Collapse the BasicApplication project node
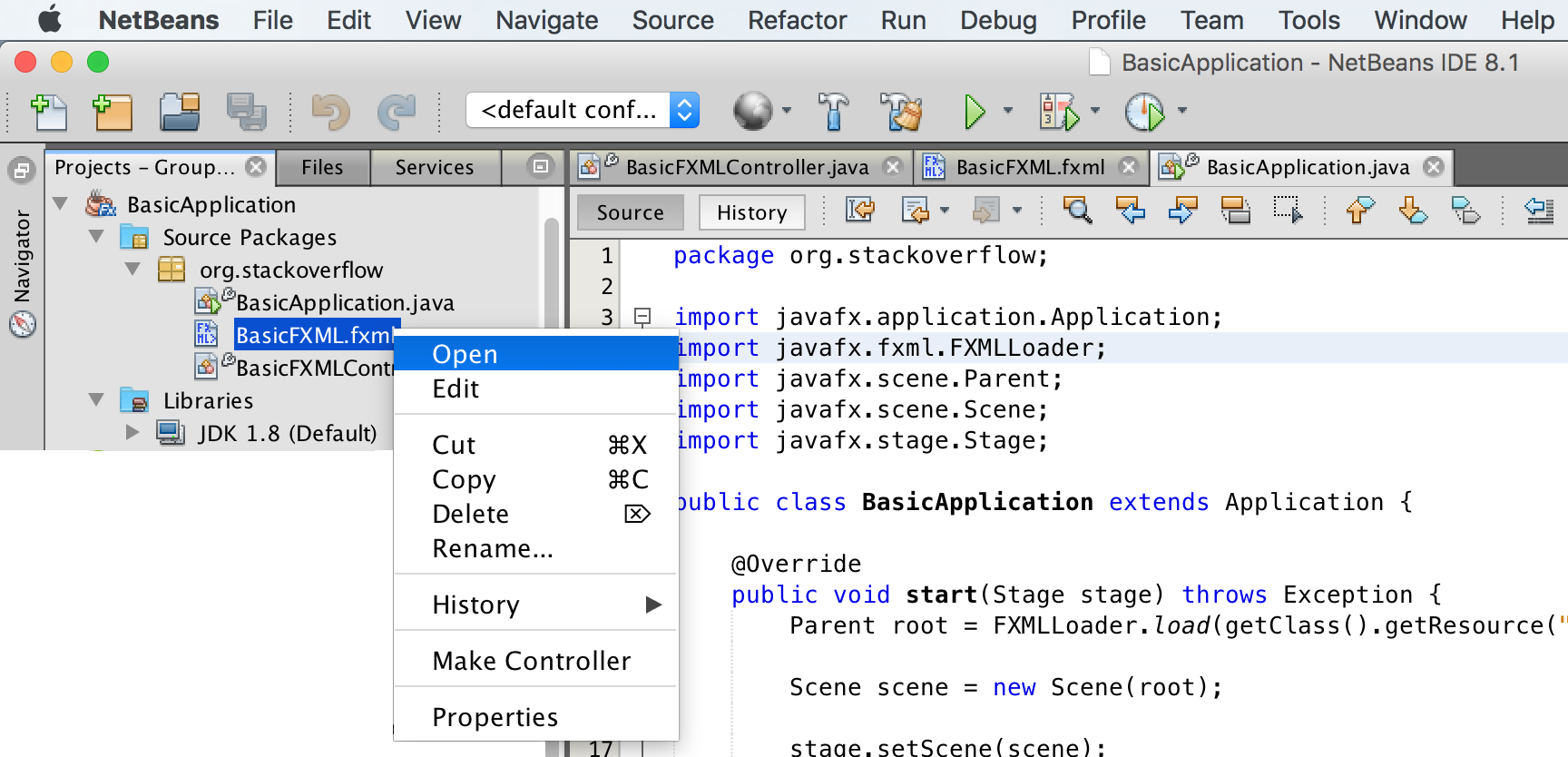 61,204
